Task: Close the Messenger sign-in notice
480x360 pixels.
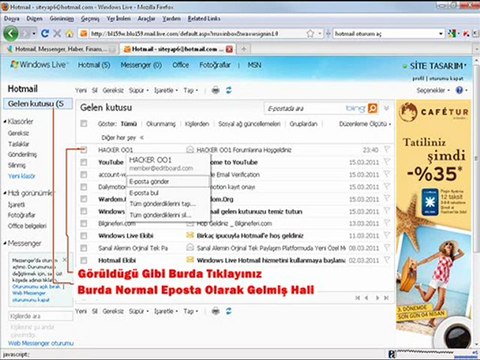Action: point(65,259)
